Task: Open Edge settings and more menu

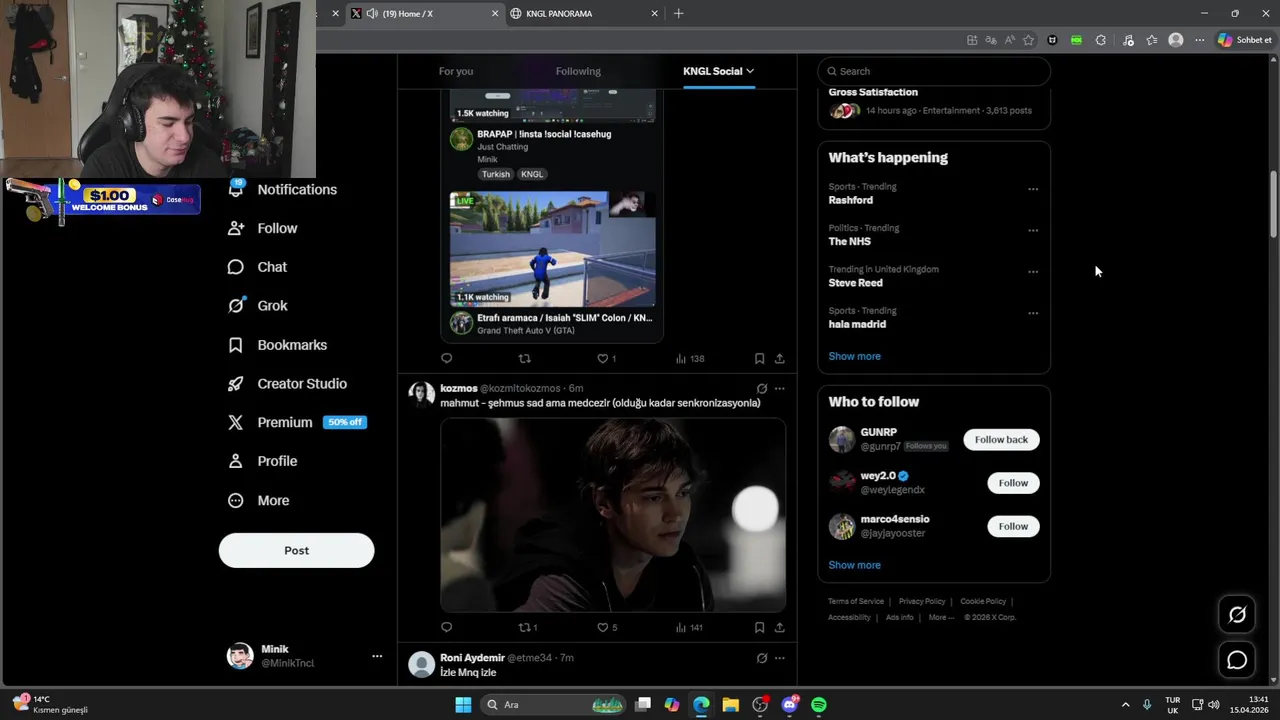Action: [1200, 40]
